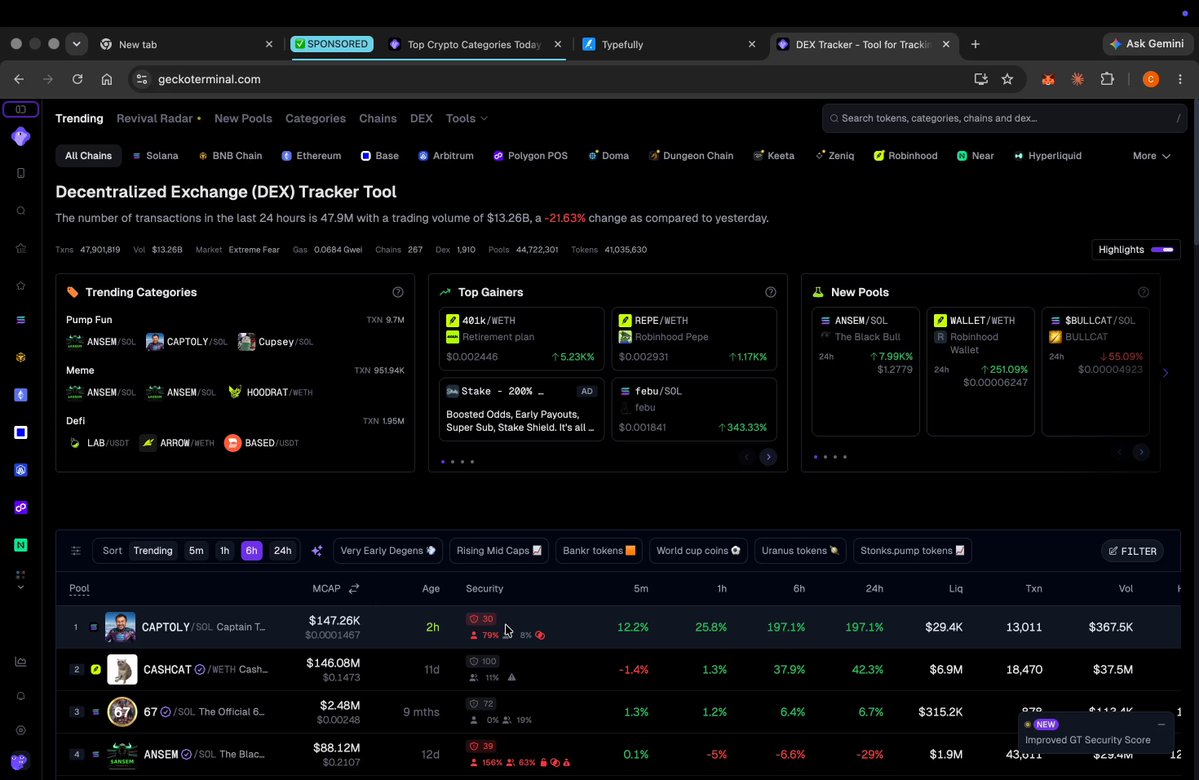The image size is (1199, 780).
Task: Open the Chains nav tab
Action: 378,119
